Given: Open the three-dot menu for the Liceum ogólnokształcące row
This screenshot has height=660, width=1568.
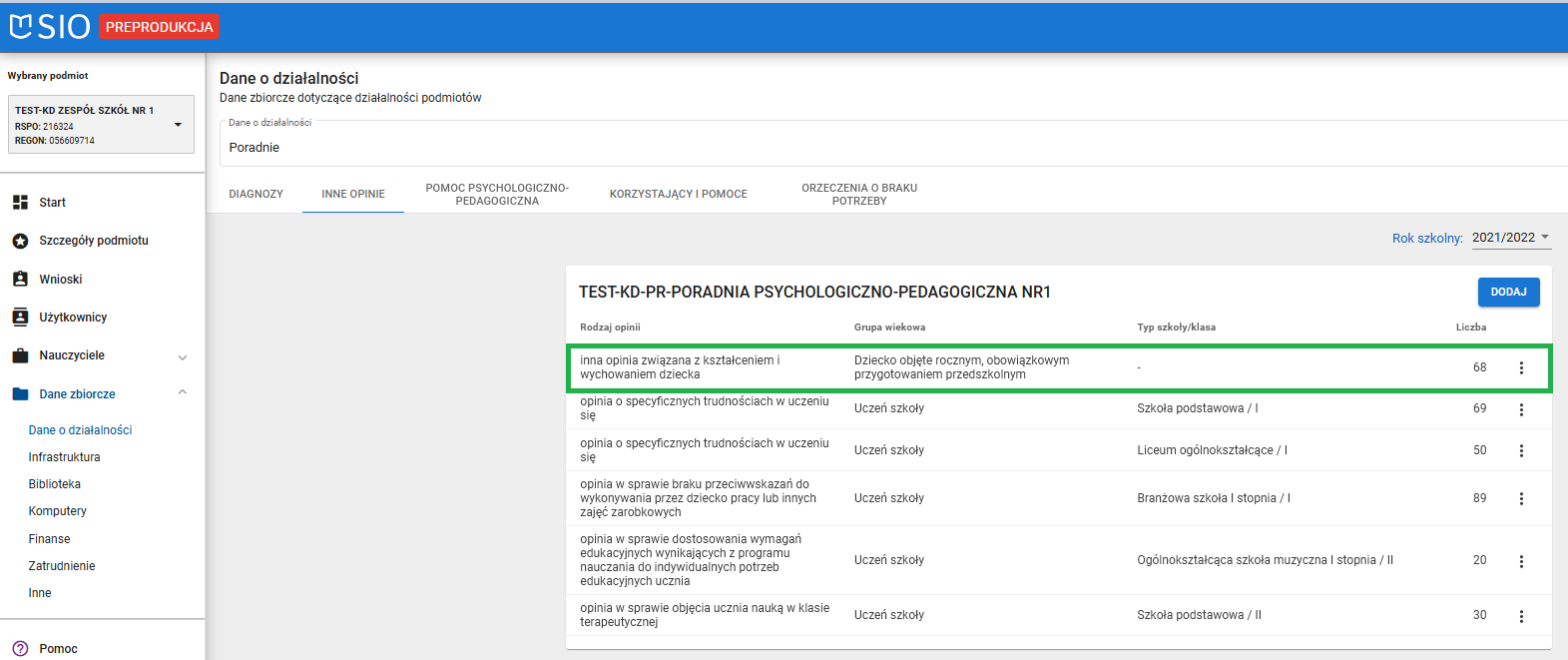Looking at the screenshot, I should click(1521, 450).
